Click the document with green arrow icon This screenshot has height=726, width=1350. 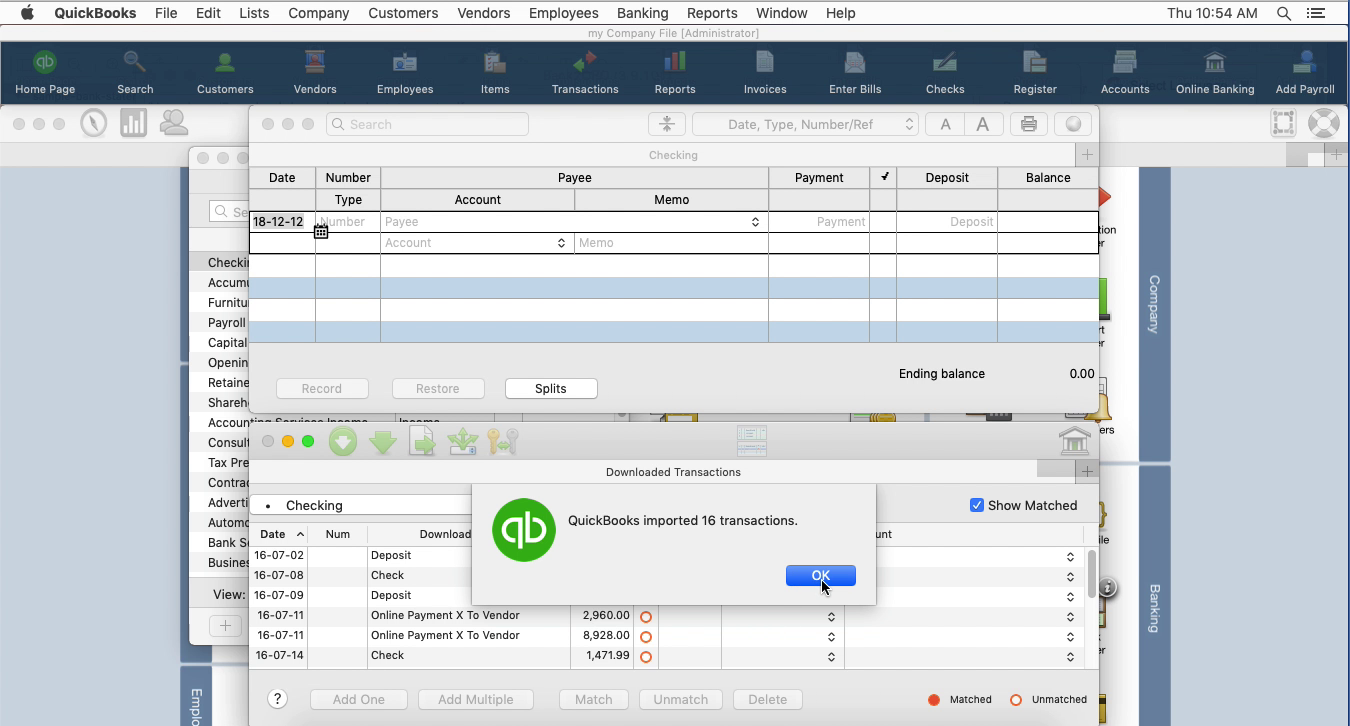[423, 441]
